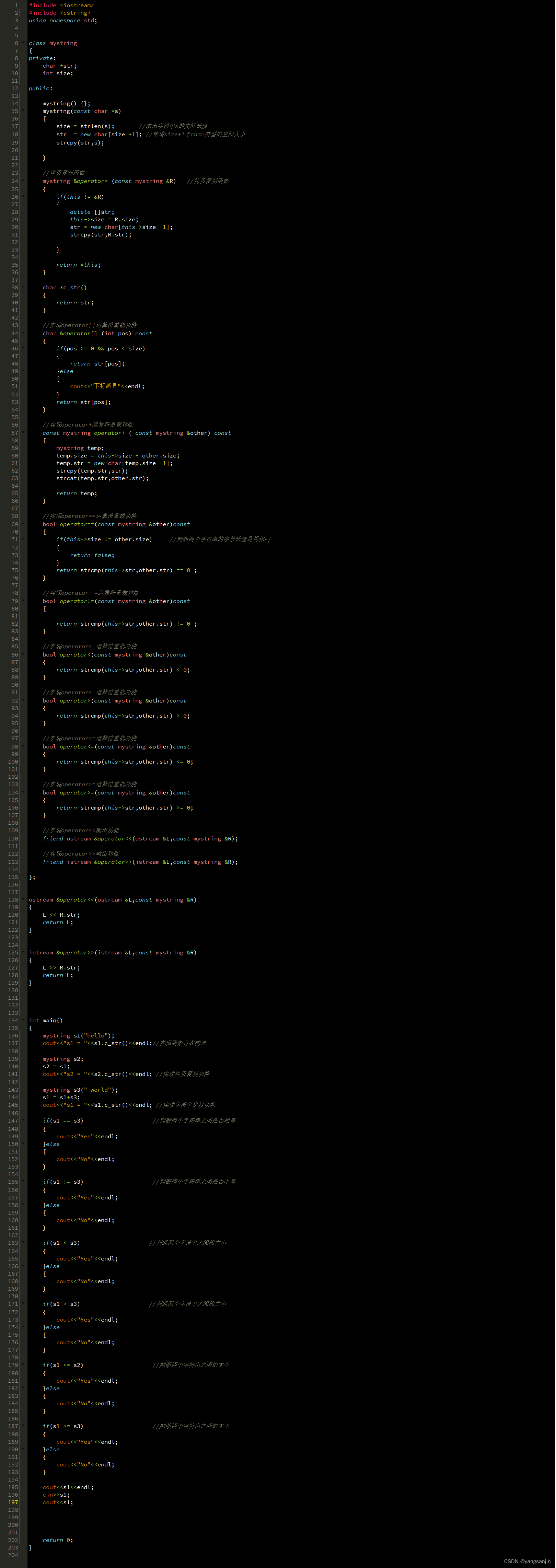Collapse the ostream operator<< definition at line 118
Image resolution: width=556 pixels, height=1568 pixels.
23,899
